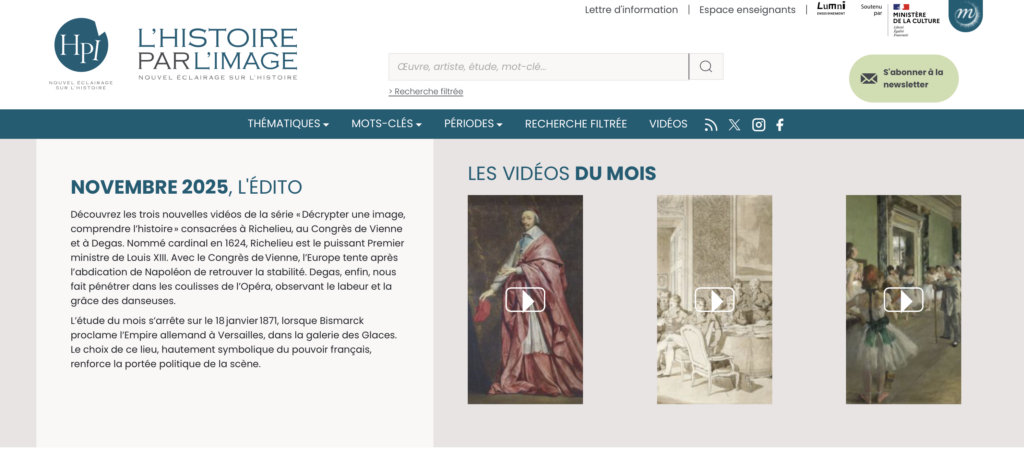Expand the Thématiques dropdown menu

pos(288,124)
